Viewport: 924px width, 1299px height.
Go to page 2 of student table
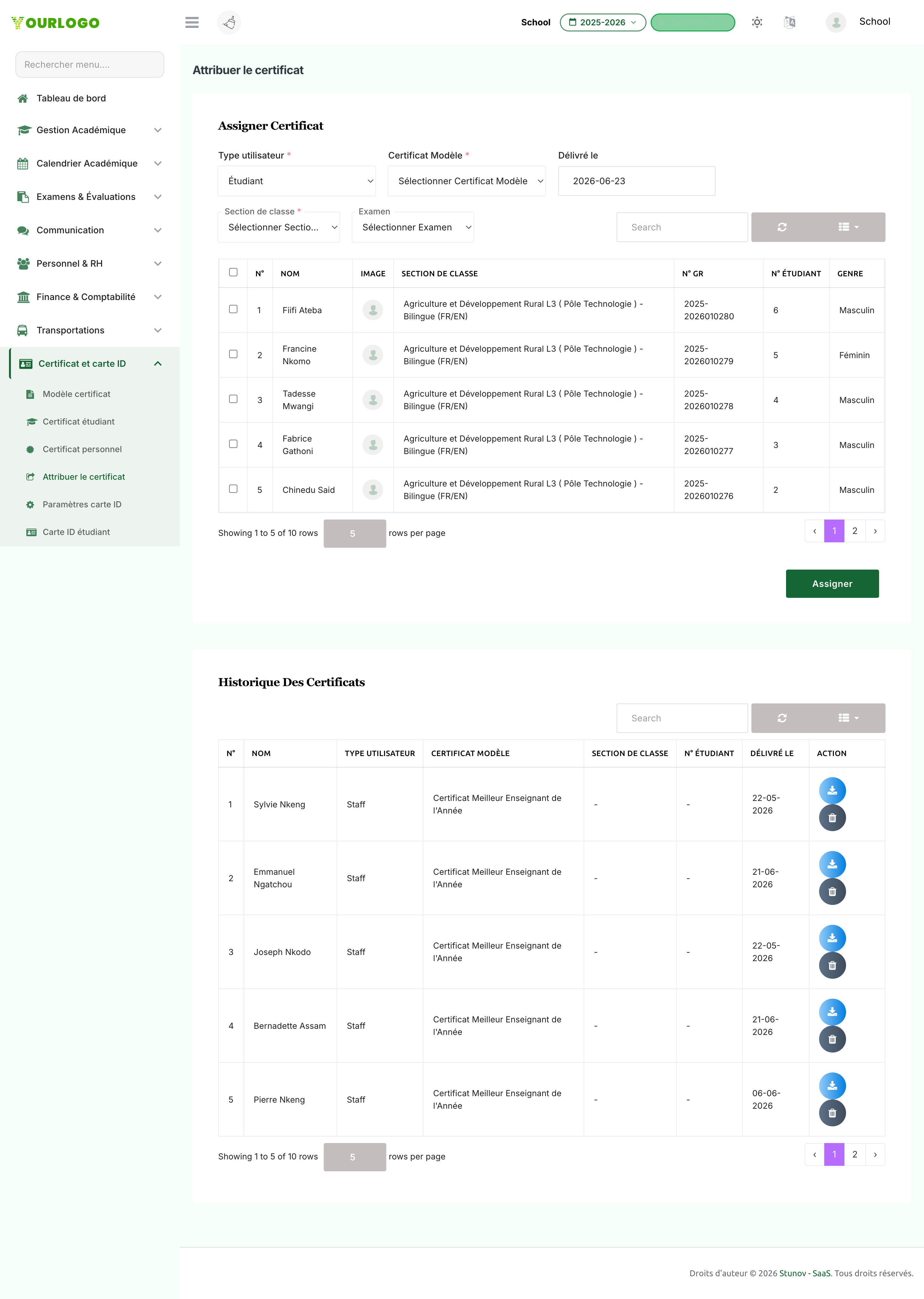click(855, 531)
